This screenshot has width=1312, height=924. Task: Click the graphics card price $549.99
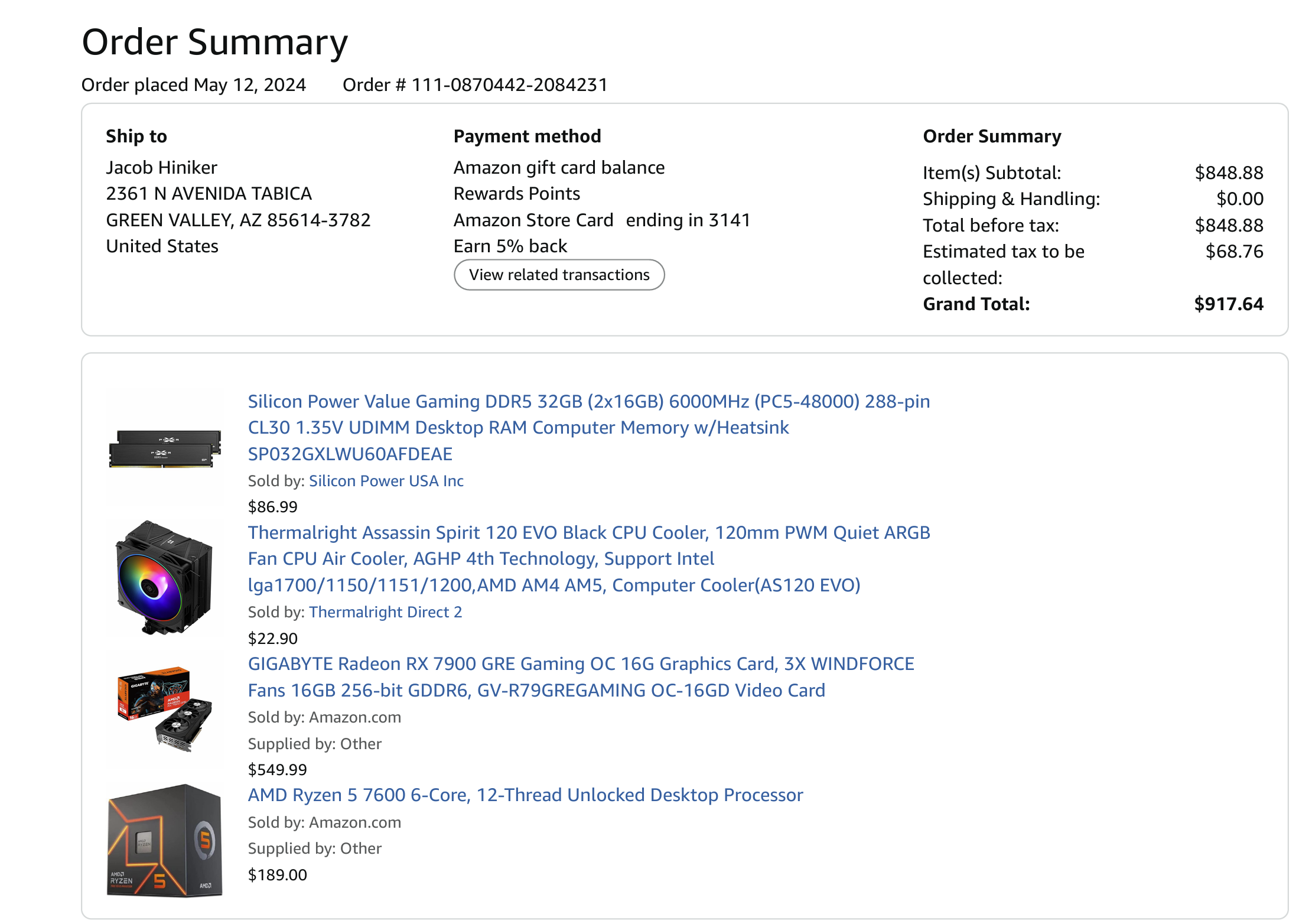(x=277, y=769)
